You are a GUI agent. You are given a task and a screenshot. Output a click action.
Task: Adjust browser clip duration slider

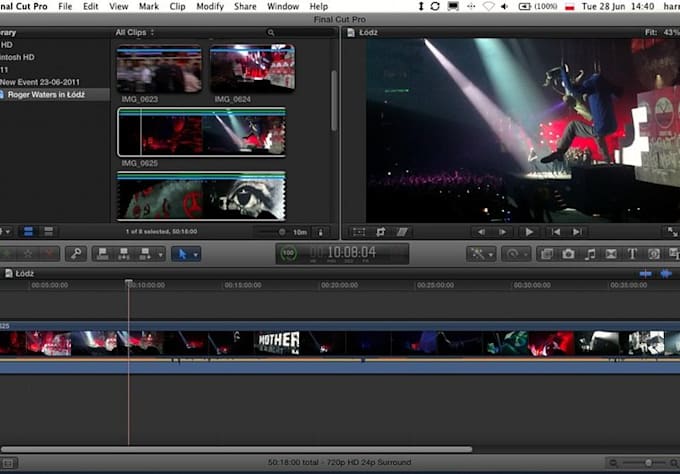(282, 232)
